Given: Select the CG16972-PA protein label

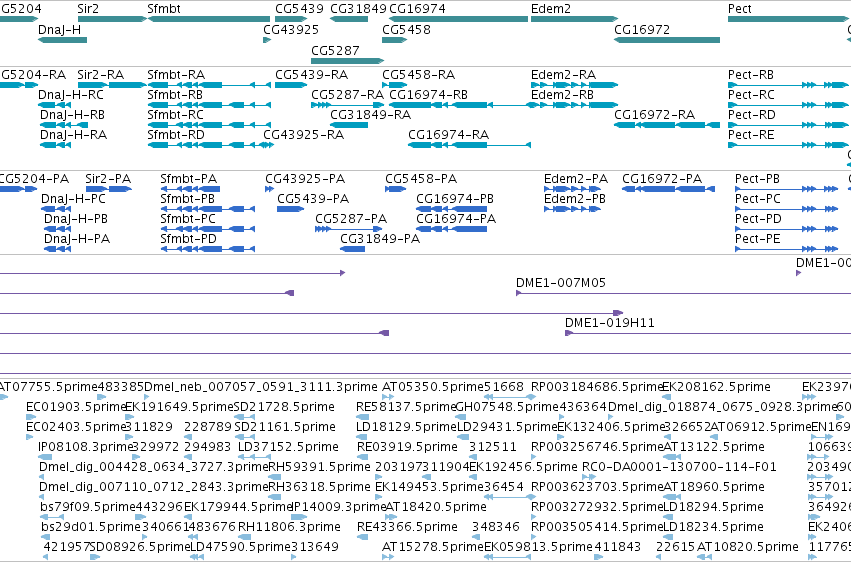Looking at the screenshot, I should point(662,178).
